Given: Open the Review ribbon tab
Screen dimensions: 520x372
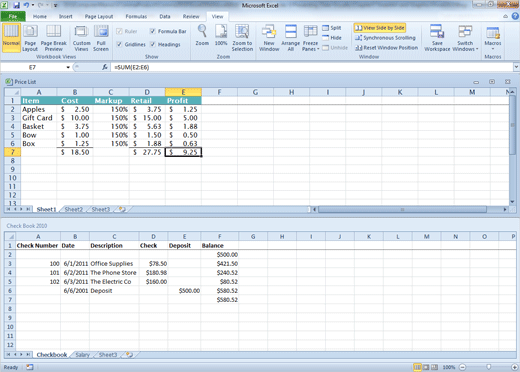Looking at the screenshot, I should (191, 16).
